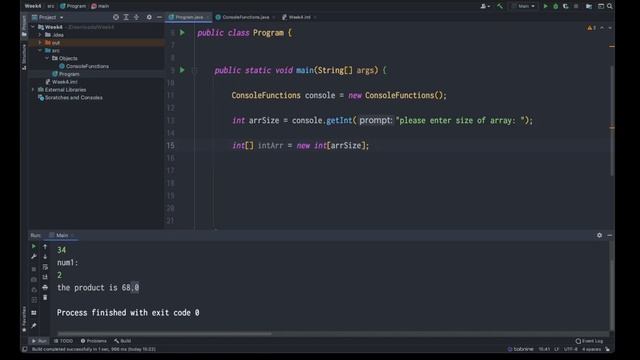Collapse all in Project panel toolbar
Screen dimensions: 640x360
(136, 17)
